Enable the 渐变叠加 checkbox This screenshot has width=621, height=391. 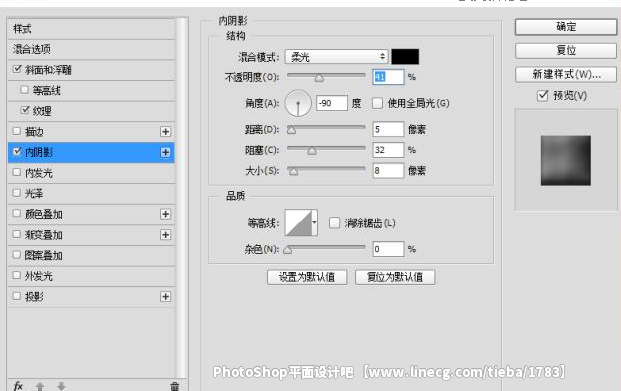coord(17,234)
